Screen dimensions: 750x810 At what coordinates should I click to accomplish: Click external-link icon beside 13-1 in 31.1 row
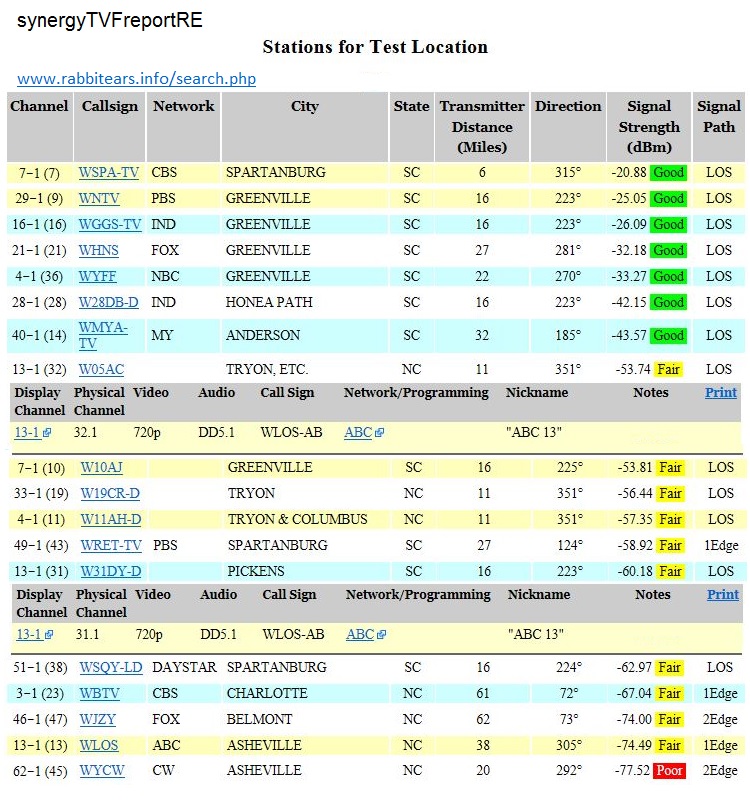coord(49,635)
